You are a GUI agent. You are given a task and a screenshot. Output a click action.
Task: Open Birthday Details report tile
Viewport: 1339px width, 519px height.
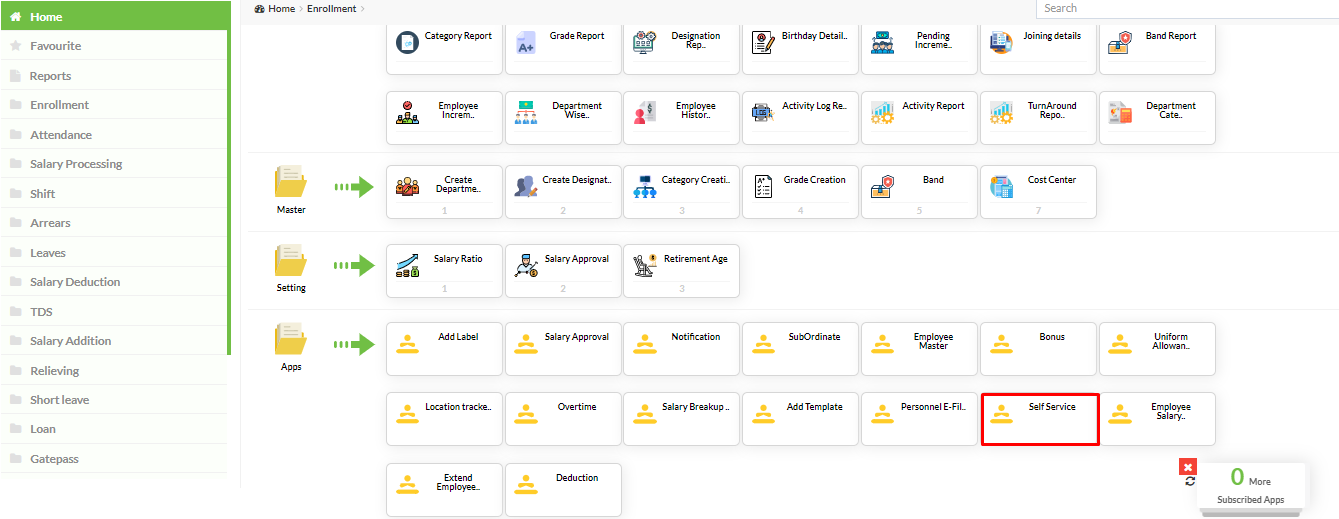pyautogui.click(x=800, y=47)
